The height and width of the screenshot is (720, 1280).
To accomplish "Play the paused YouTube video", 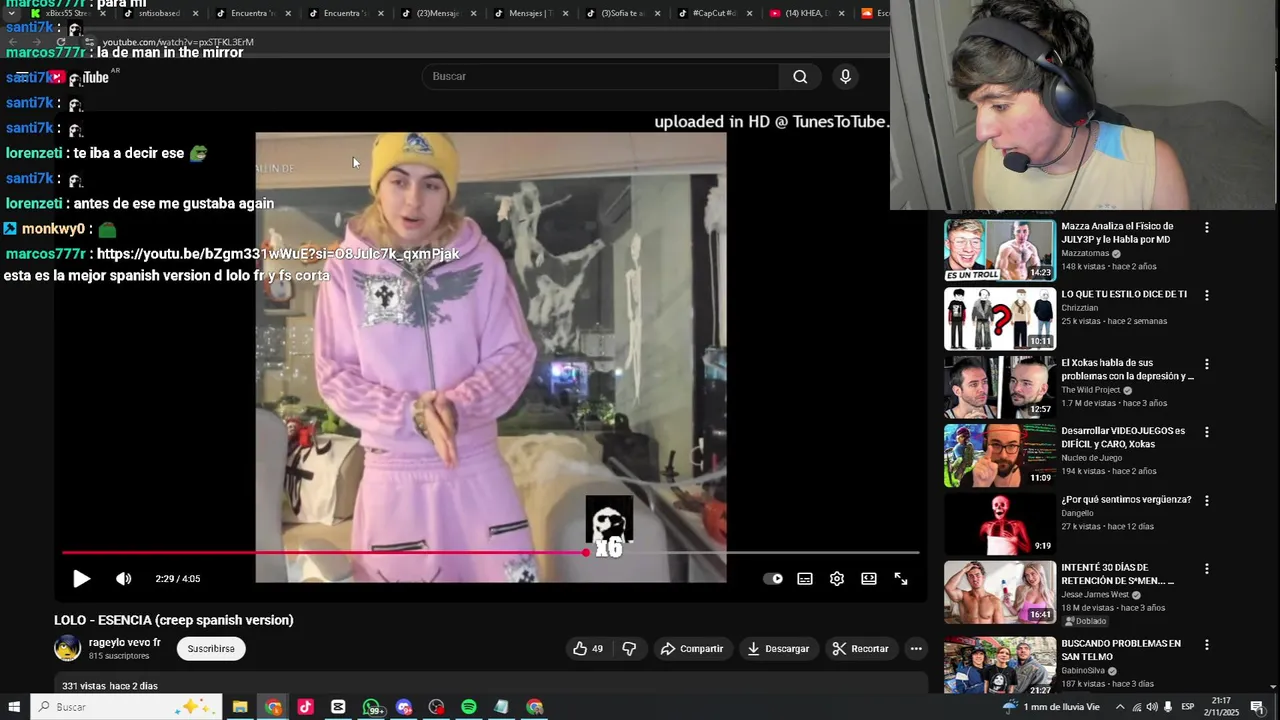I will point(81,579).
